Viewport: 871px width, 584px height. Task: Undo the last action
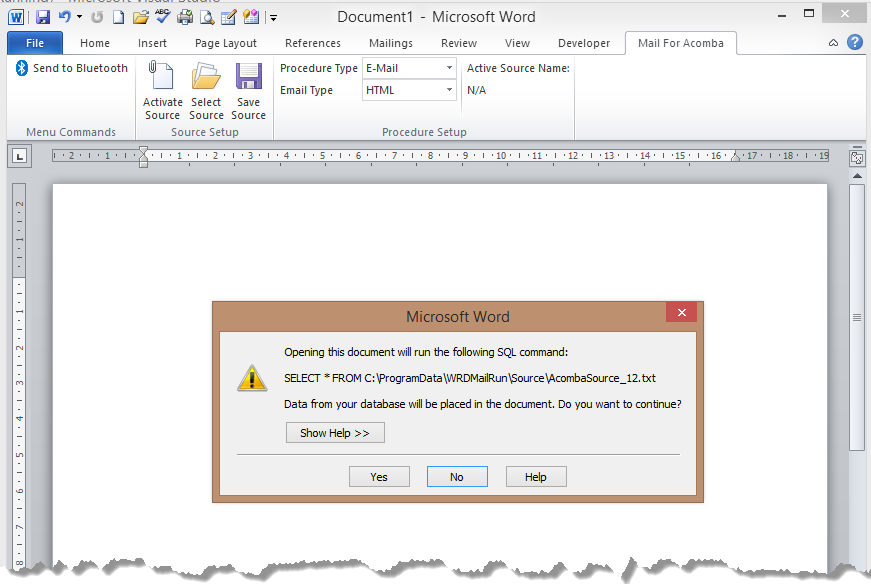pos(64,17)
